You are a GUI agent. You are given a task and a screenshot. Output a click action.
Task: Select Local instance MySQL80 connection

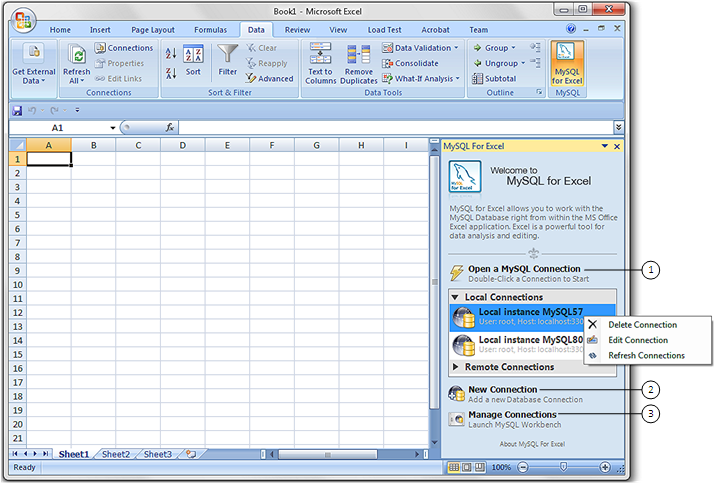[x=517, y=344]
